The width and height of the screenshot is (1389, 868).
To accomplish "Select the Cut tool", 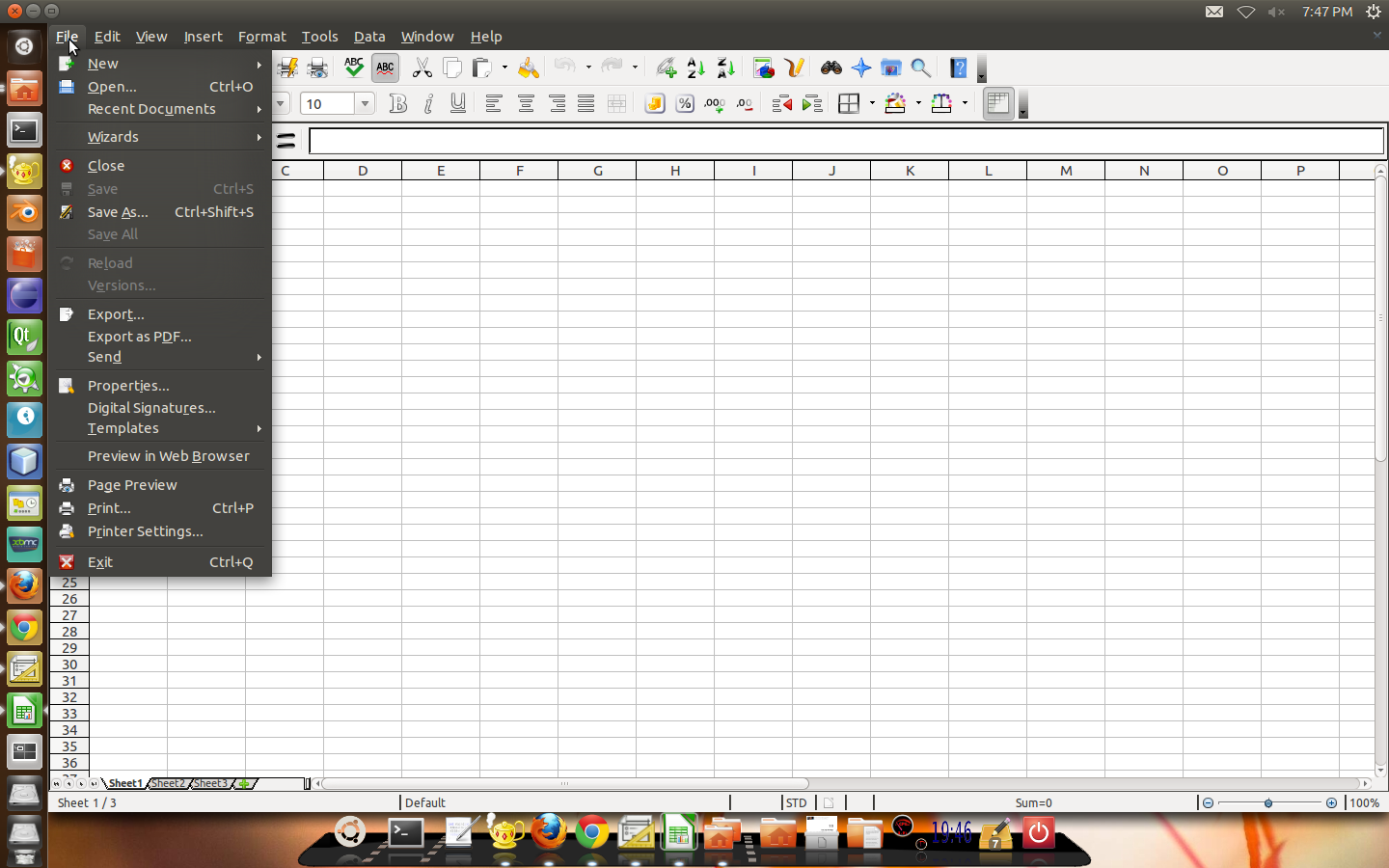I will (x=422, y=68).
